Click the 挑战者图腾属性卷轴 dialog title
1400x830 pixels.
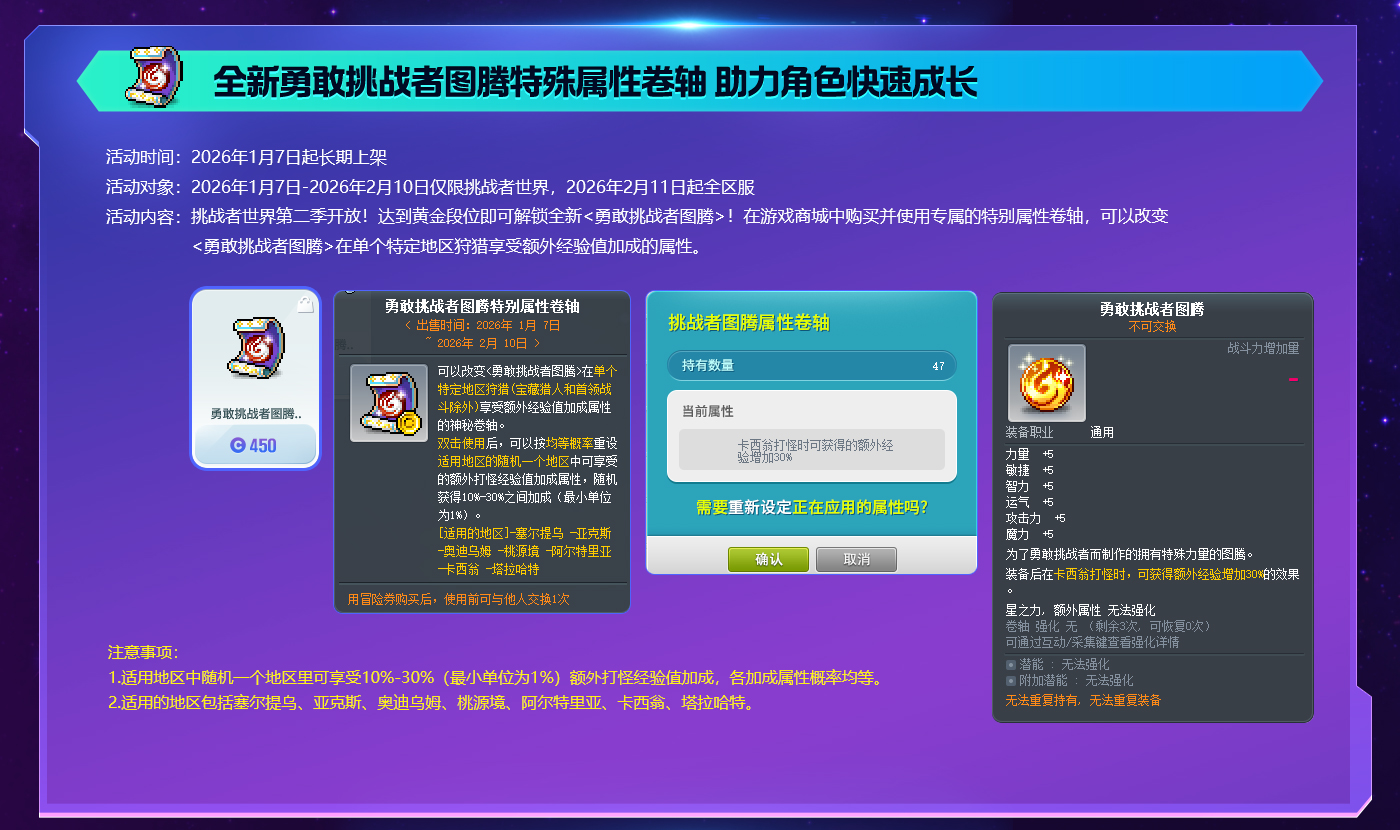748,323
